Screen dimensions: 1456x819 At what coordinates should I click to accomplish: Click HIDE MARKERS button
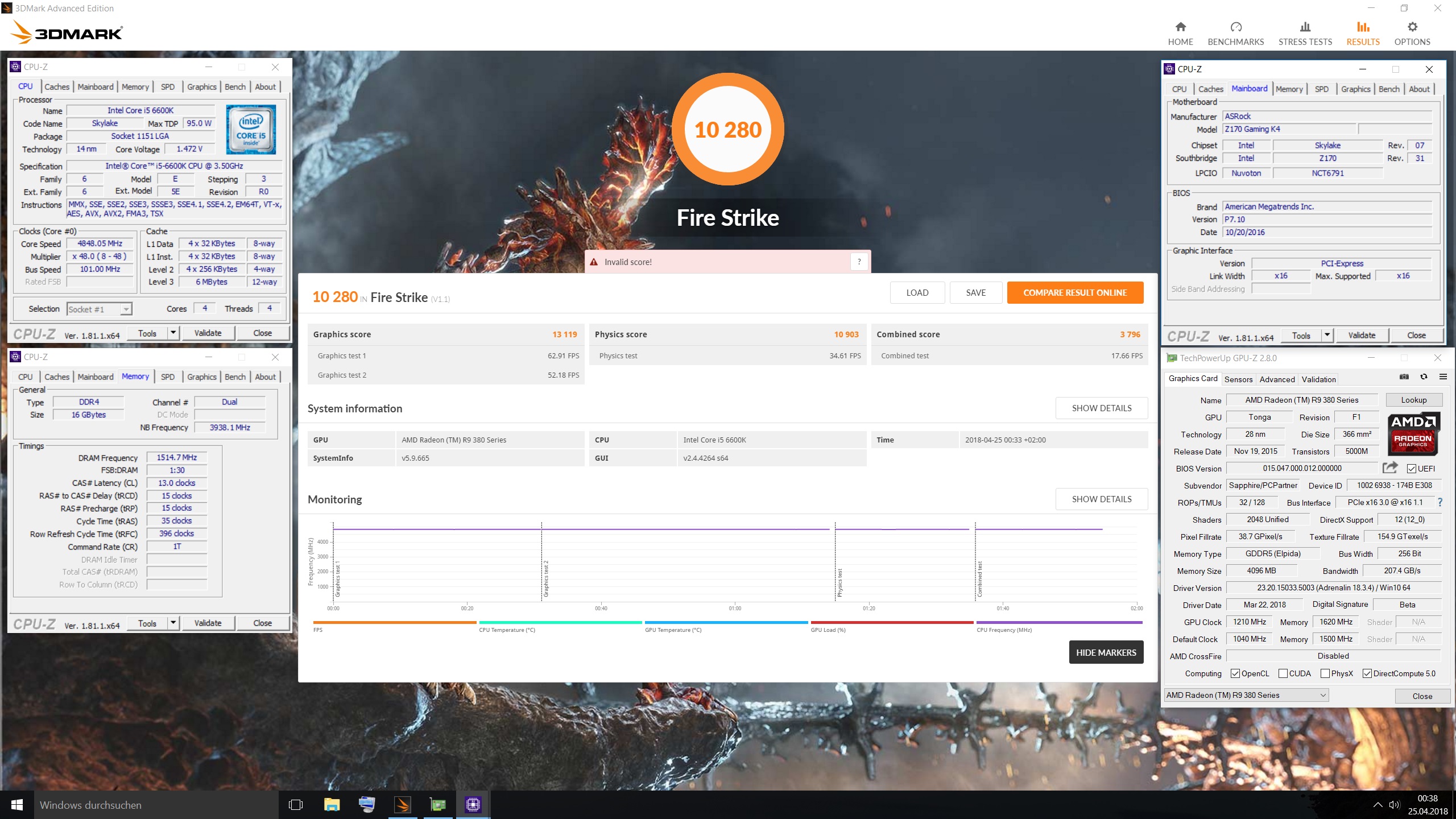click(1106, 652)
